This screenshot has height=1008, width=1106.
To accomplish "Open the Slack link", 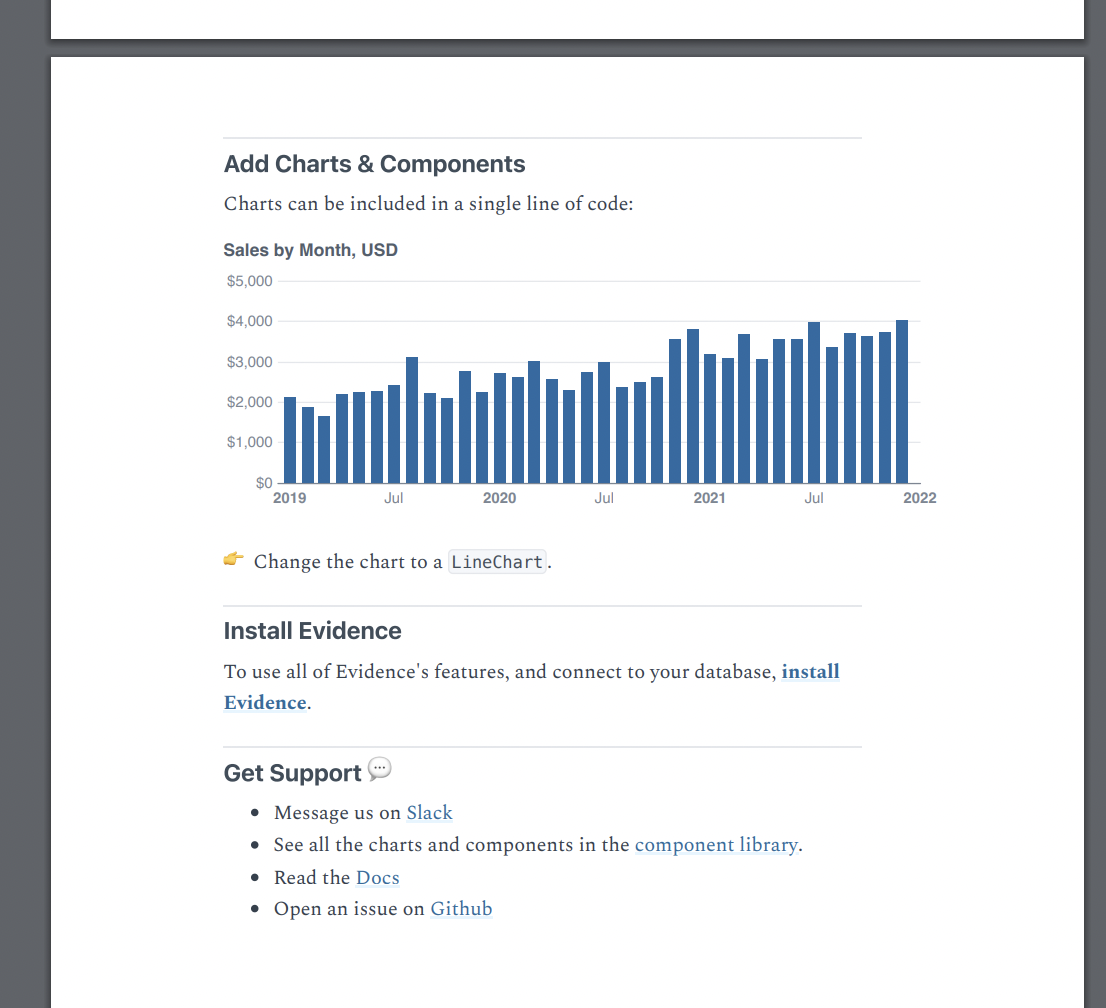I will coord(429,813).
